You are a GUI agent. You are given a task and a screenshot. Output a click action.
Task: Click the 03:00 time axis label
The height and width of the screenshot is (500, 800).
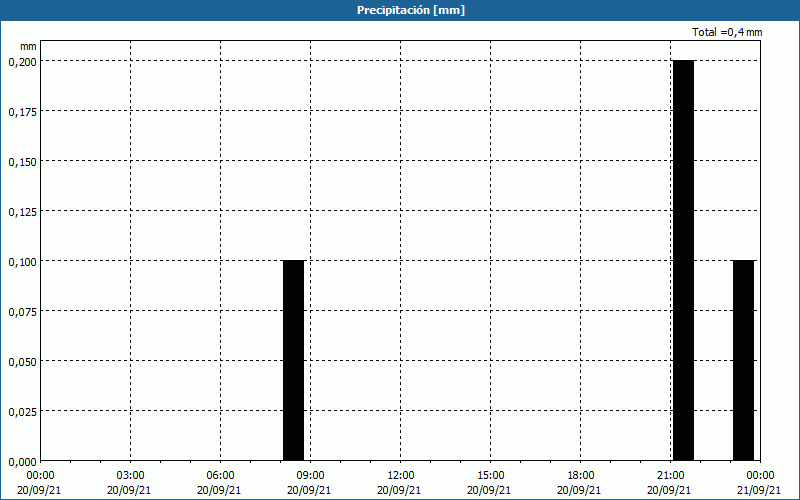pos(130,476)
